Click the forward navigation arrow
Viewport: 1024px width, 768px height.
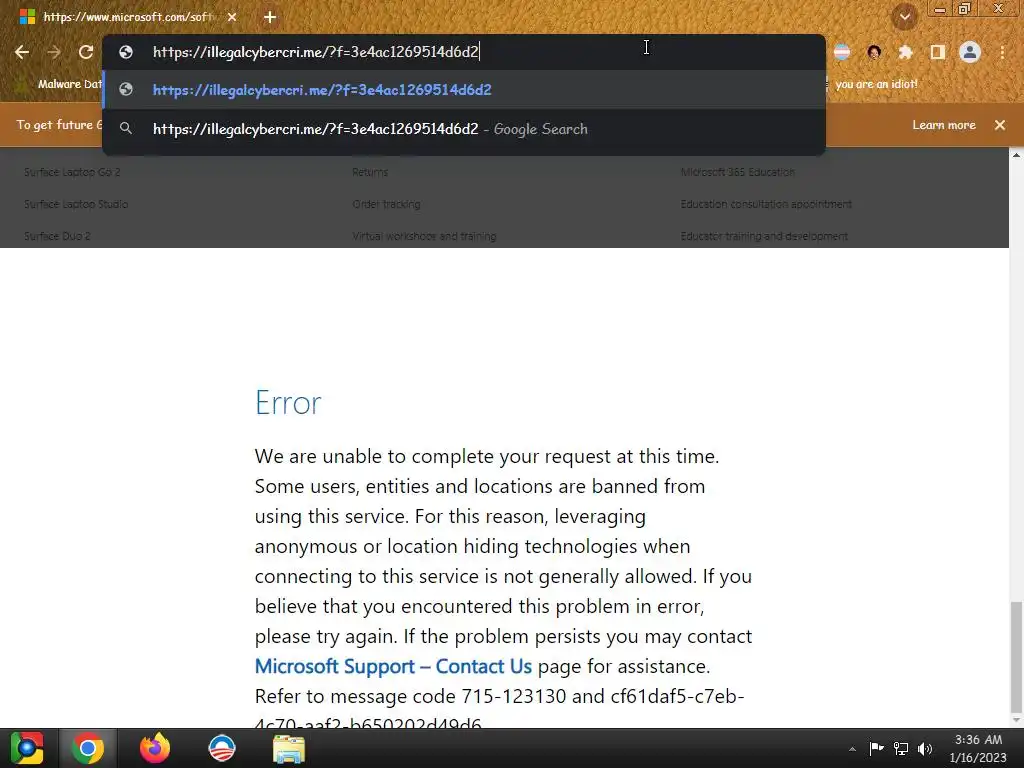pos(54,52)
